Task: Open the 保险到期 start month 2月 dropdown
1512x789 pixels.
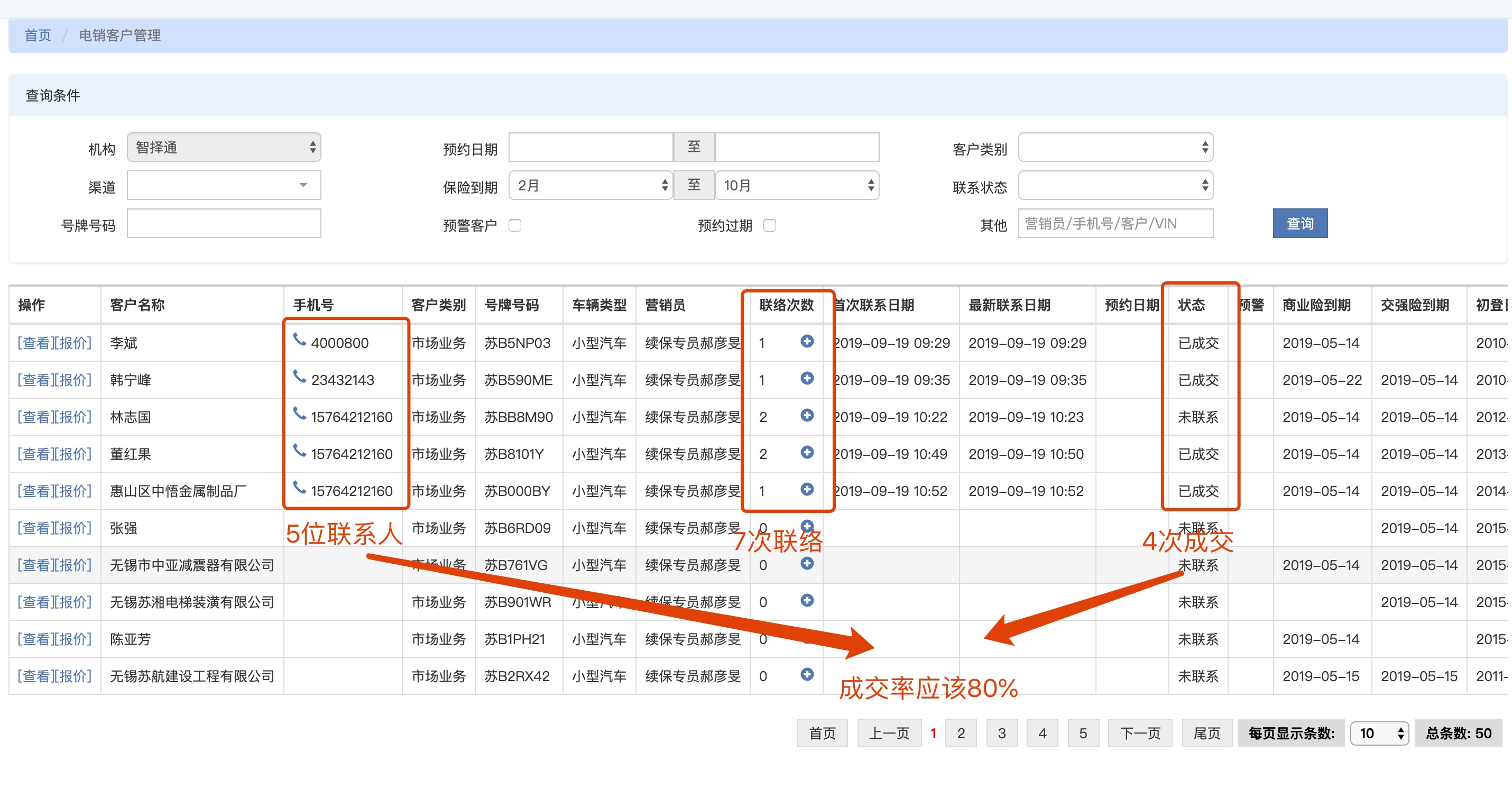Action: click(590, 186)
